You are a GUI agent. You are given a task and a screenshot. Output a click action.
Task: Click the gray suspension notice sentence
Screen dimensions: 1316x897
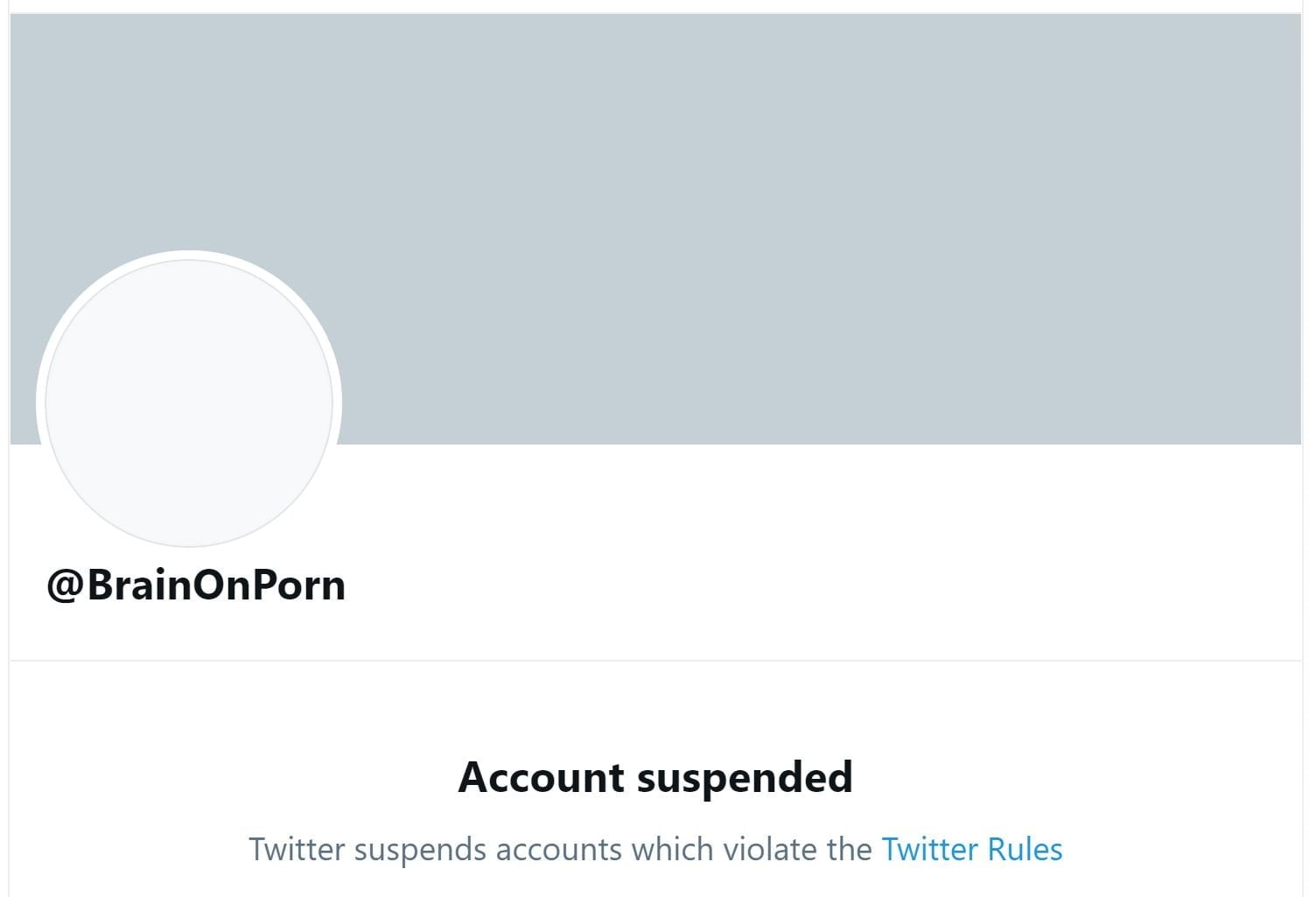pyautogui.click(x=560, y=850)
